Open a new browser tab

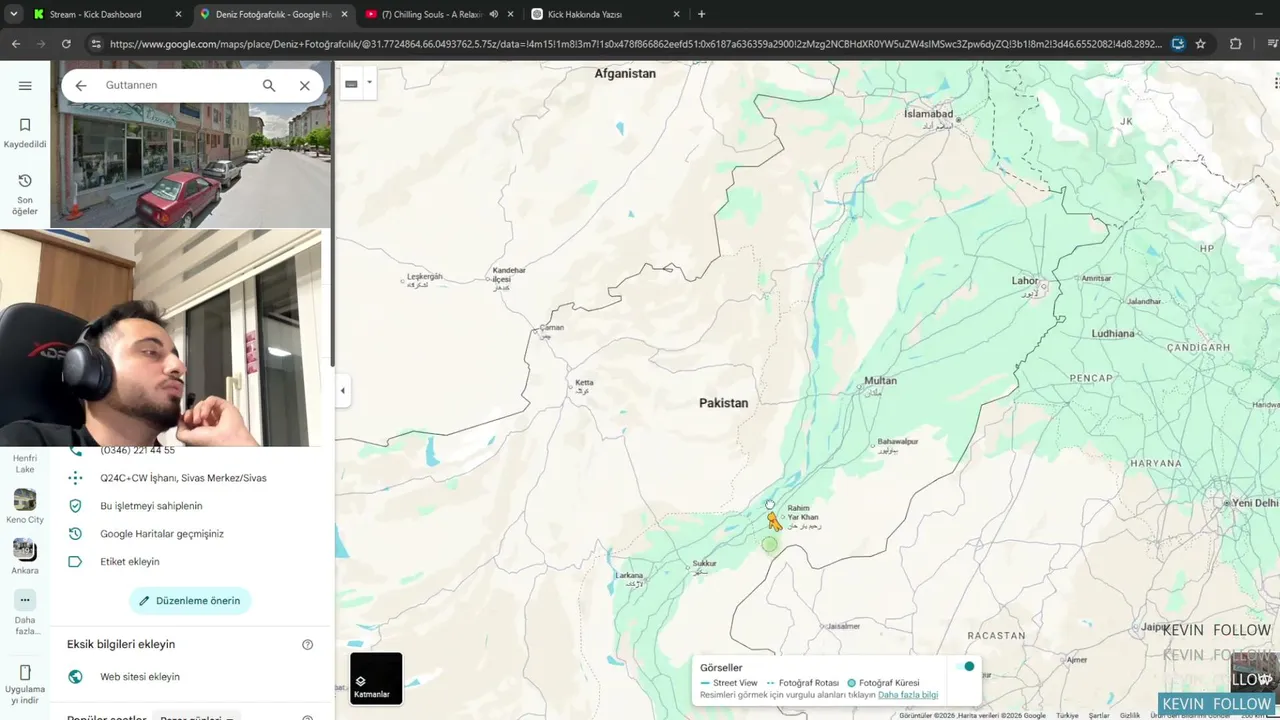[701, 15]
